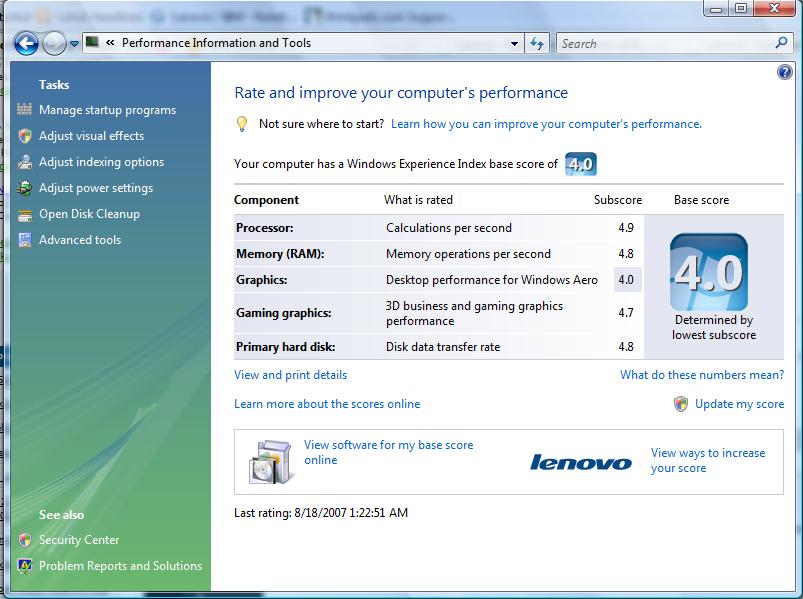The height and width of the screenshot is (599, 803).
Task: Open View software for my base score online
Action: 388,452
